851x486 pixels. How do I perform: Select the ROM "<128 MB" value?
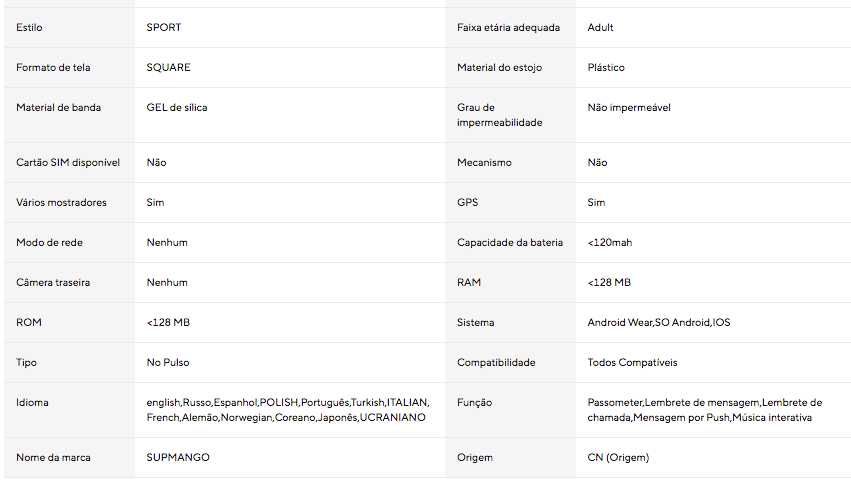pos(168,323)
